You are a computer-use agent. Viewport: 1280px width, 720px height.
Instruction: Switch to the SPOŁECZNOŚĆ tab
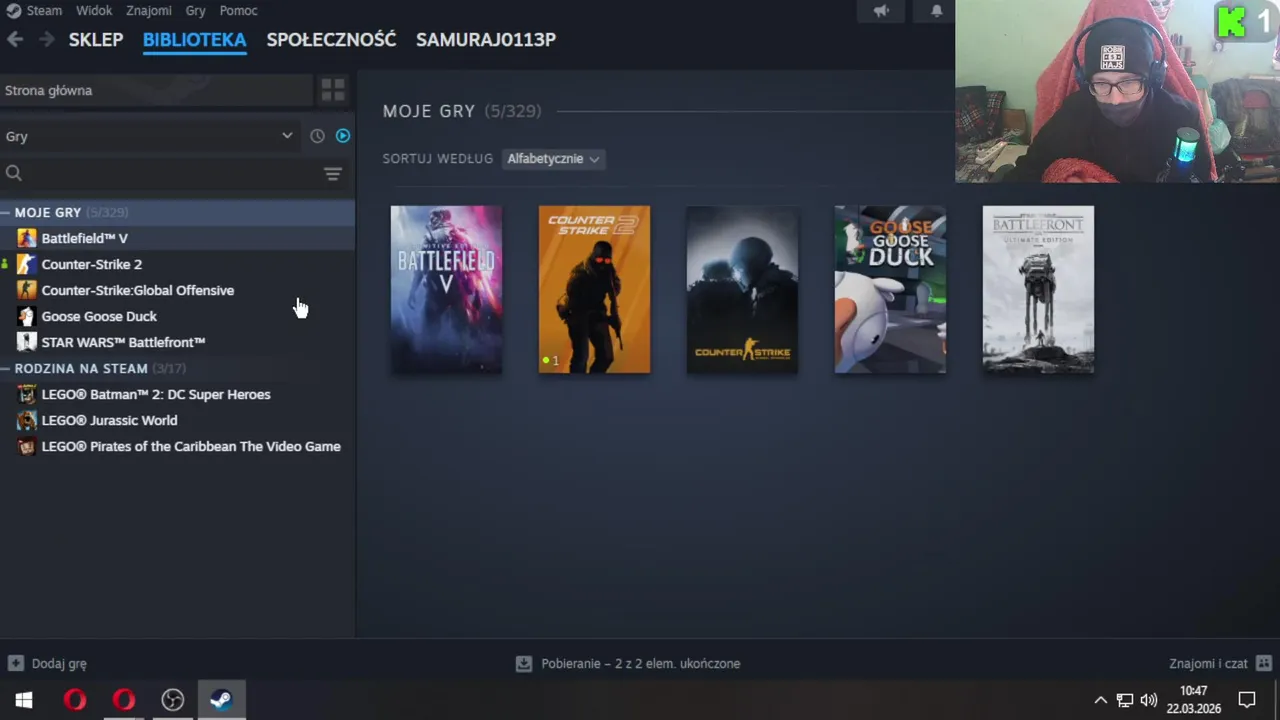coord(331,40)
